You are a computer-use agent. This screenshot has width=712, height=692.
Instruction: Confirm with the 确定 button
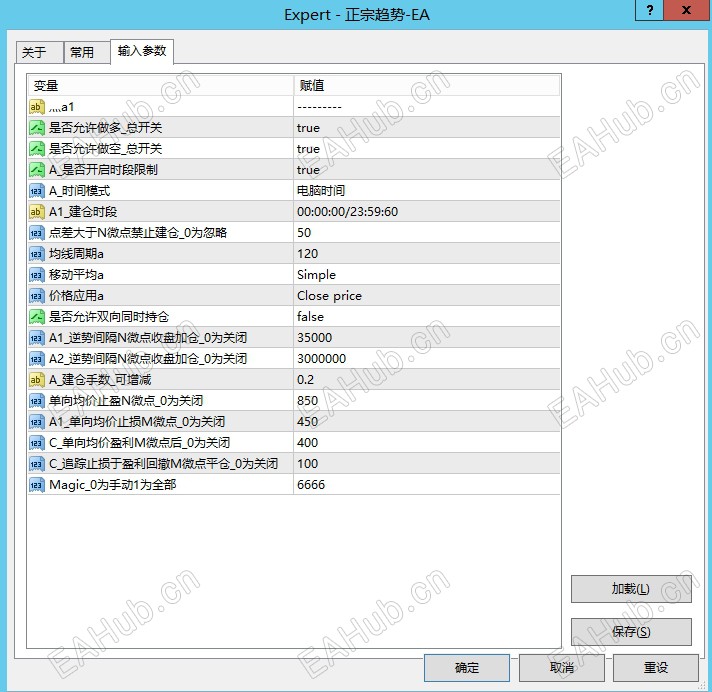tap(467, 667)
